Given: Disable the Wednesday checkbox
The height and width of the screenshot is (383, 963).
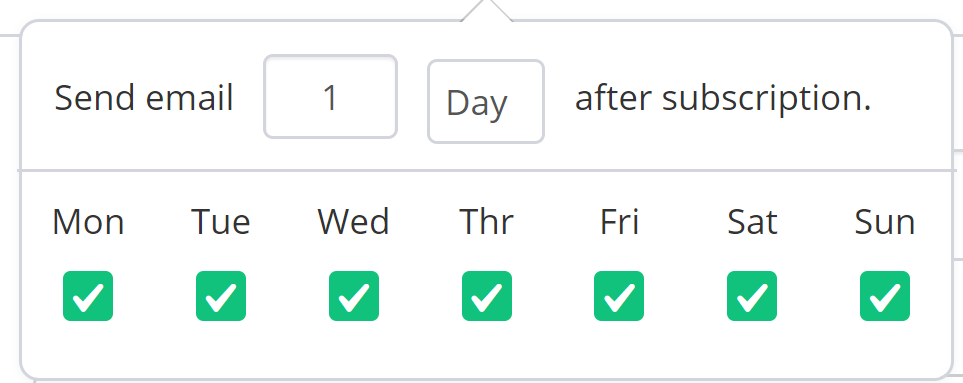Looking at the screenshot, I should (x=354, y=296).
